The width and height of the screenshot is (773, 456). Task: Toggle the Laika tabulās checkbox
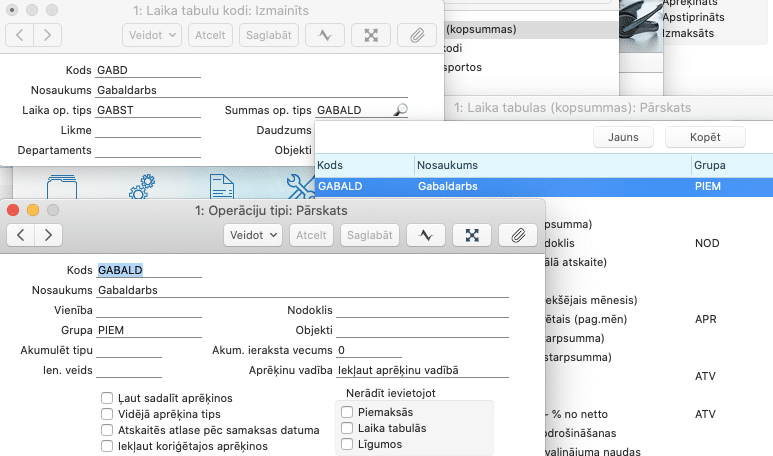point(347,428)
